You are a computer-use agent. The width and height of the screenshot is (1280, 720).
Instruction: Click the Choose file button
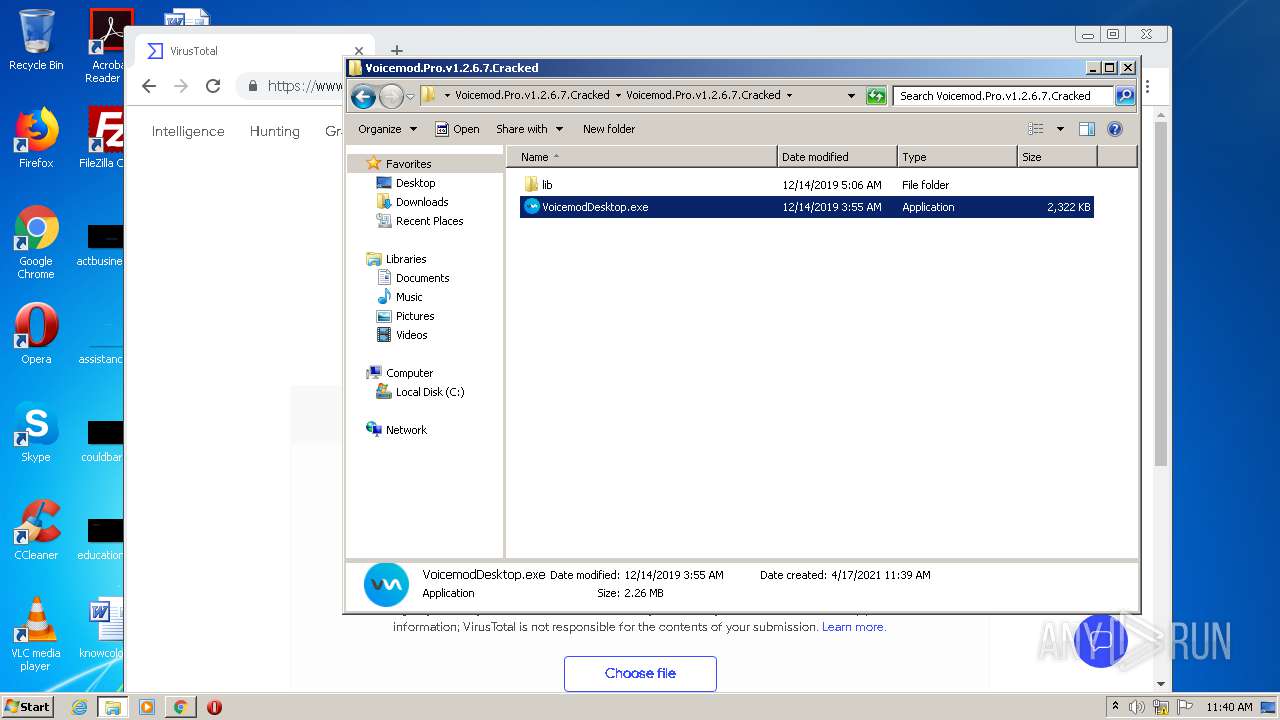[640, 673]
